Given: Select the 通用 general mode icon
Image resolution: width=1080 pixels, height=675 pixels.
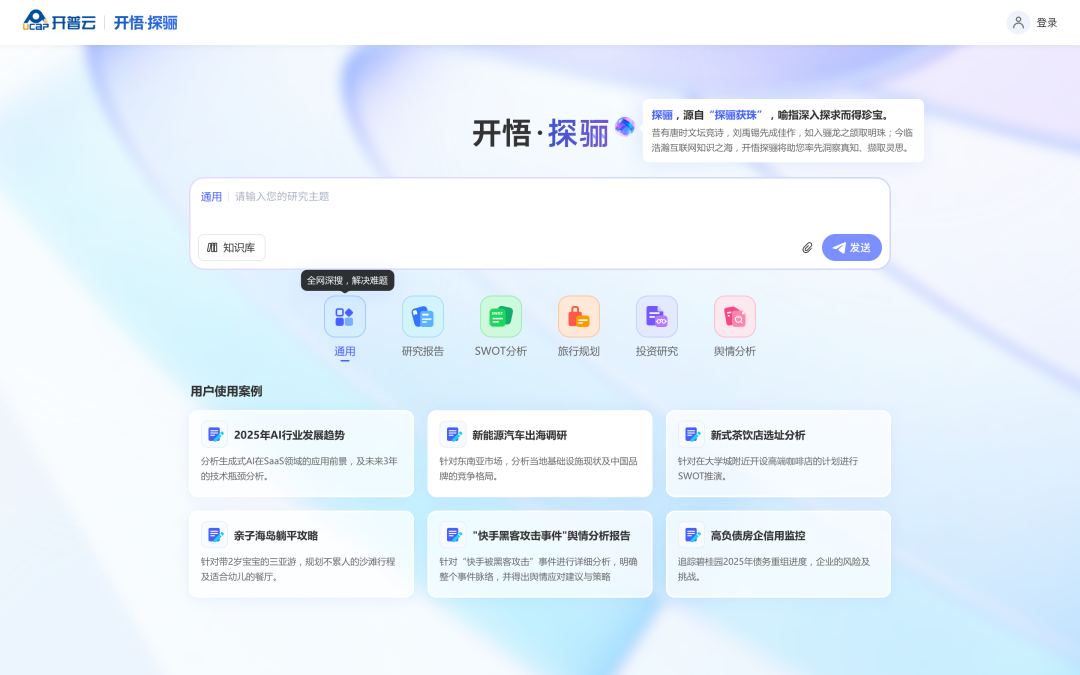Looking at the screenshot, I should (x=345, y=317).
